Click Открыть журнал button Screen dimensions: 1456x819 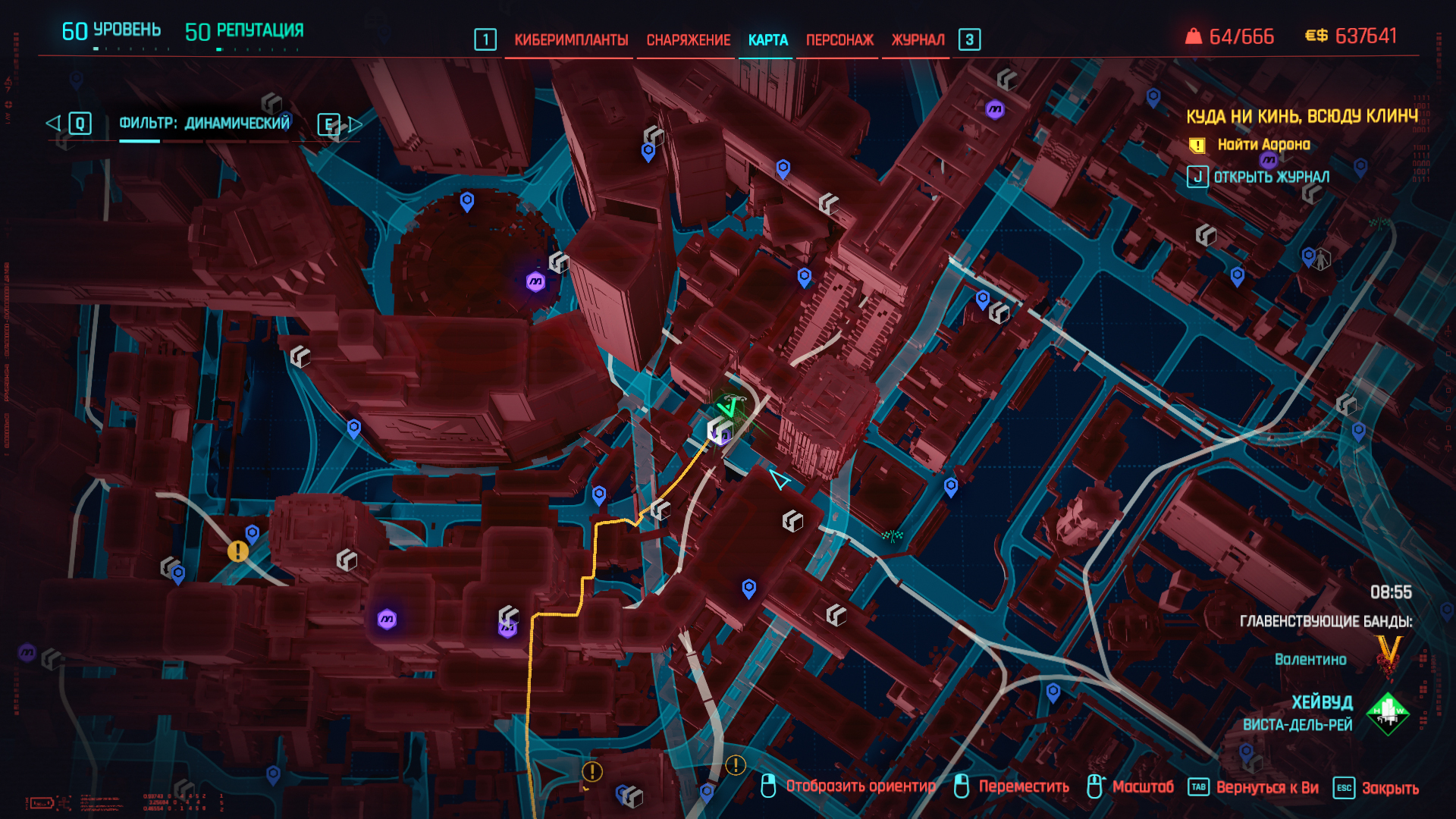tap(1259, 177)
